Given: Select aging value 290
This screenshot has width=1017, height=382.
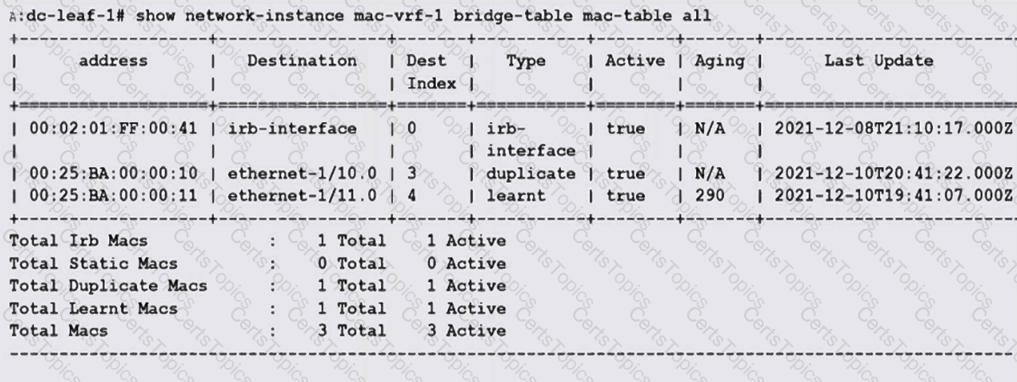Looking at the screenshot, I should click(x=710, y=196).
